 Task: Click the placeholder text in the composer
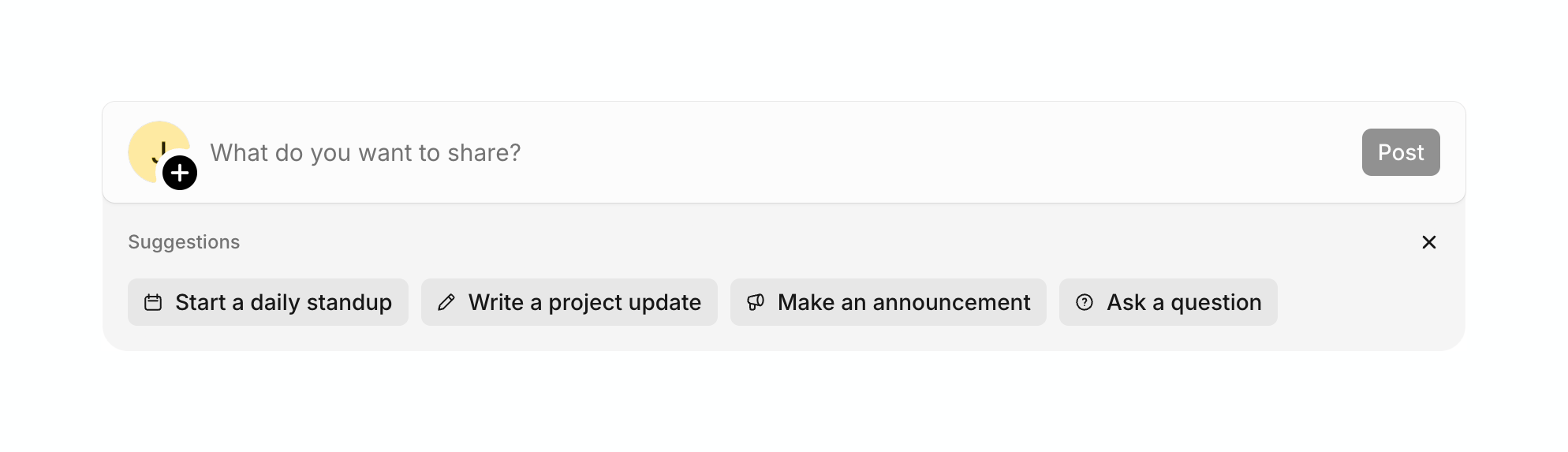click(365, 152)
